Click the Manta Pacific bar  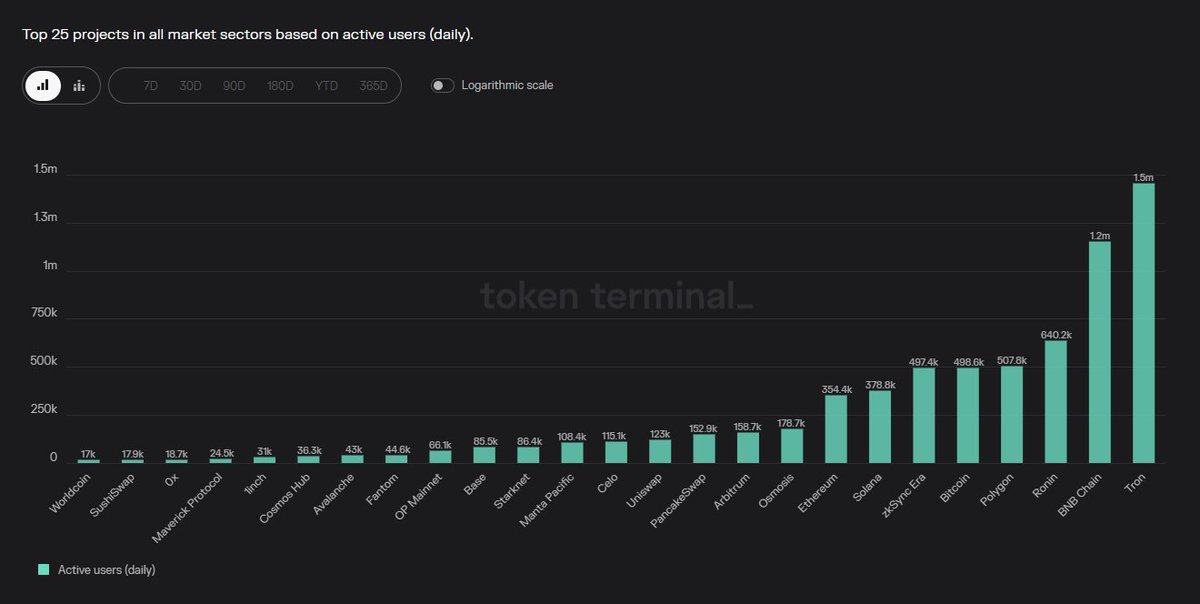571,453
